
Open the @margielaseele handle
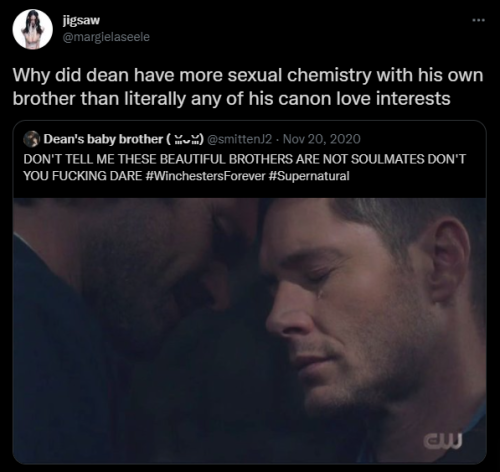(106, 37)
